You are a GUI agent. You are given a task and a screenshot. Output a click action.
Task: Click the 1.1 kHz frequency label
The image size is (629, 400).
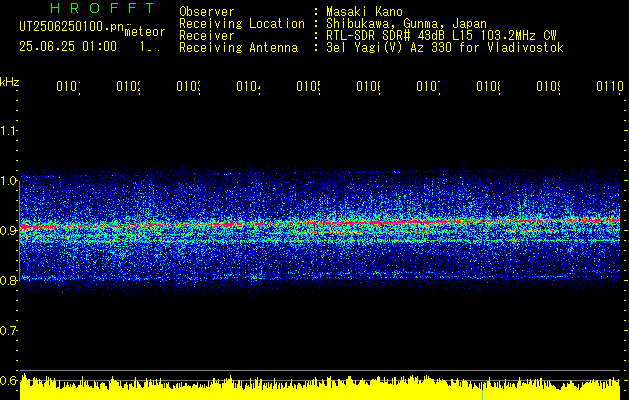[8, 130]
